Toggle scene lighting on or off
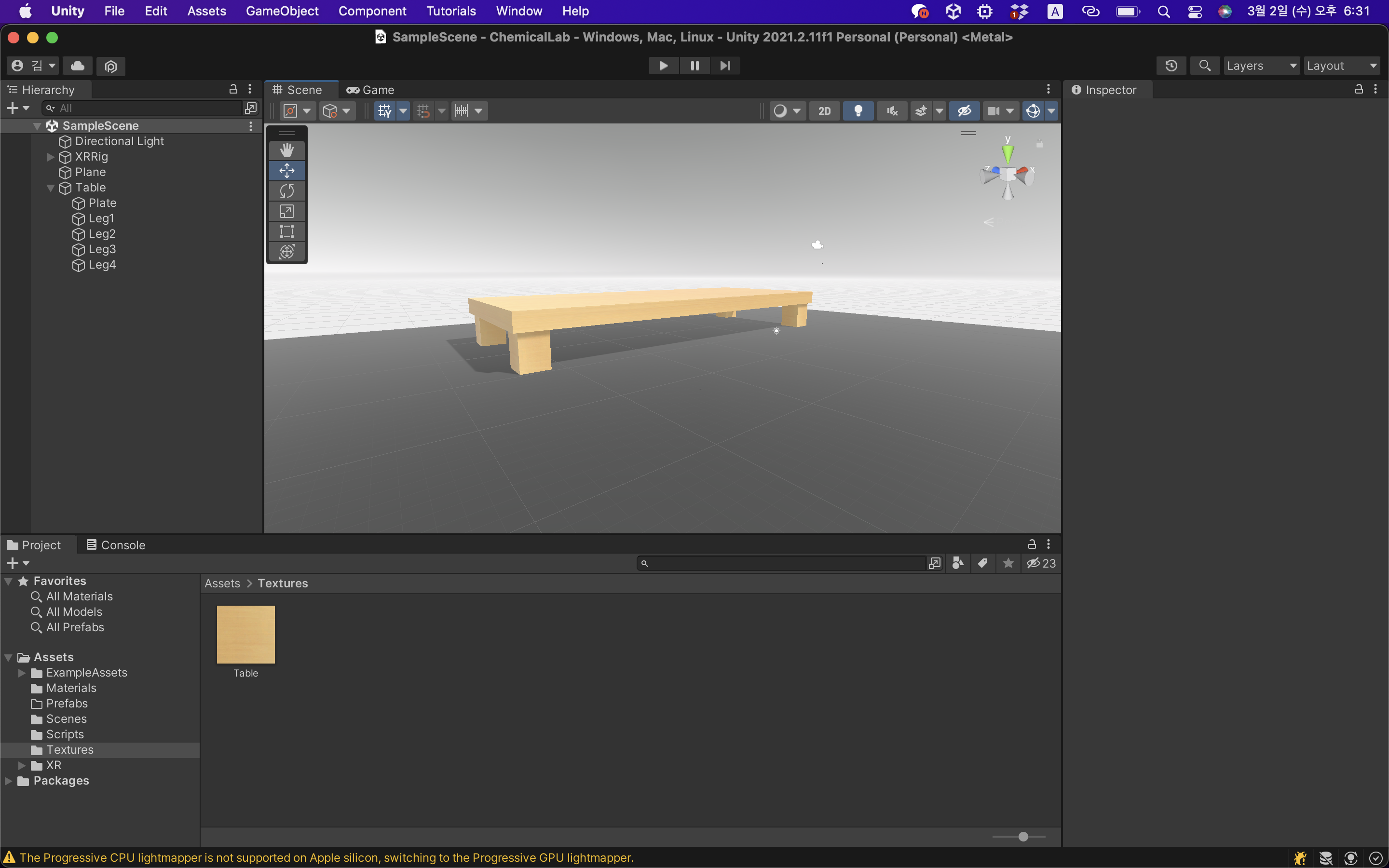The height and width of the screenshot is (868, 1389). click(858, 111)
